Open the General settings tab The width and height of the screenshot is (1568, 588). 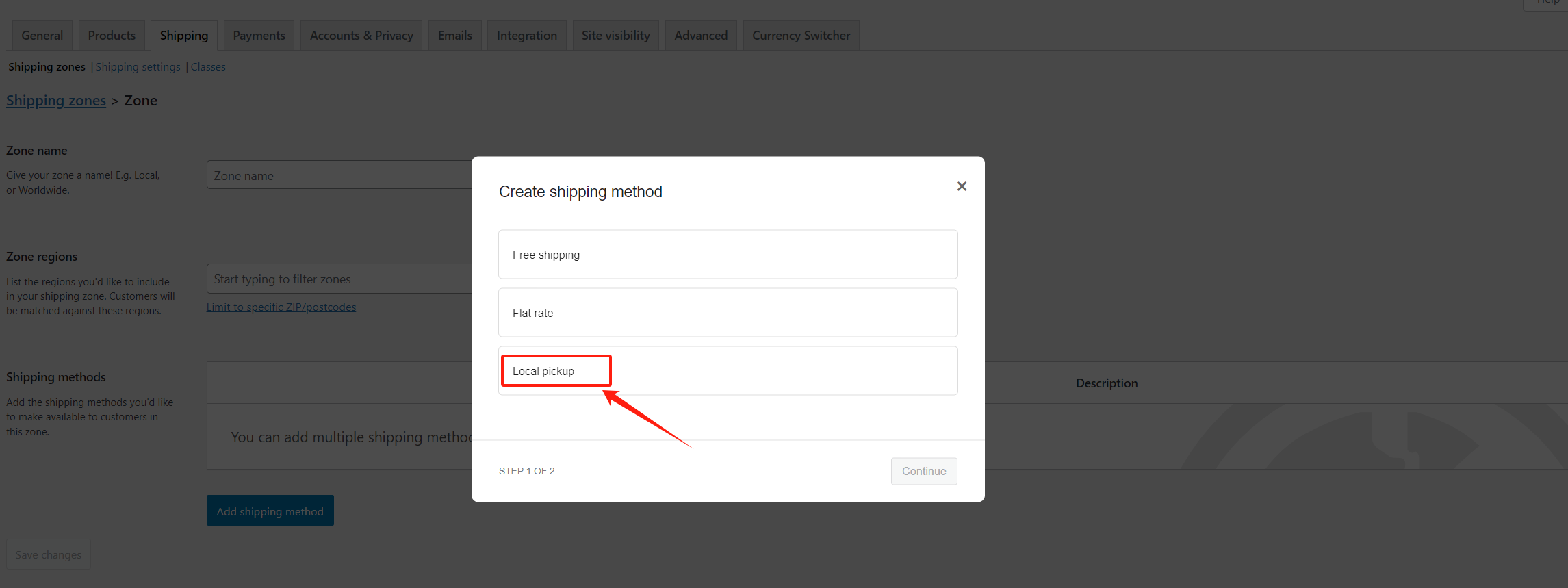(x=42, y=36)
